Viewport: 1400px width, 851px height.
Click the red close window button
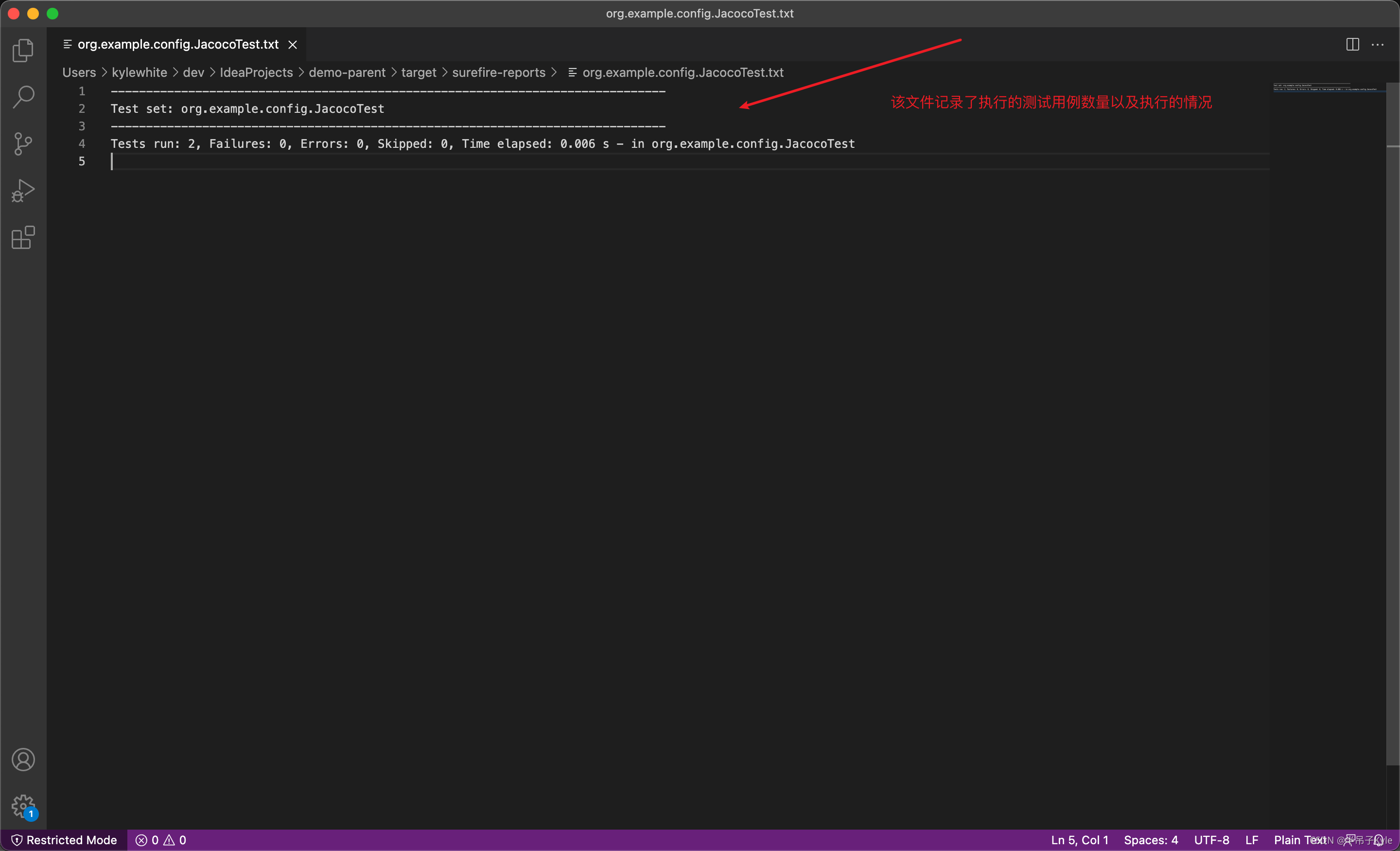click(14, 13)
